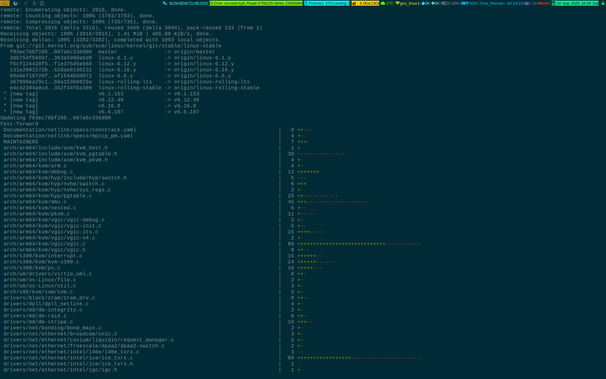Click 'arch/arm64/kvm/debug.c' file path
The height and width of the screenshot is (379, 606).
[38, 172]
